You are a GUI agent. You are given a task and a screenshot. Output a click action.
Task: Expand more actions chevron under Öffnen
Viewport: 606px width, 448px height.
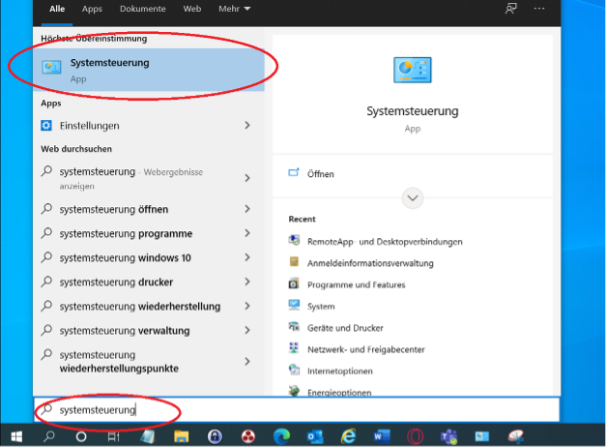(x=413, y=198)
